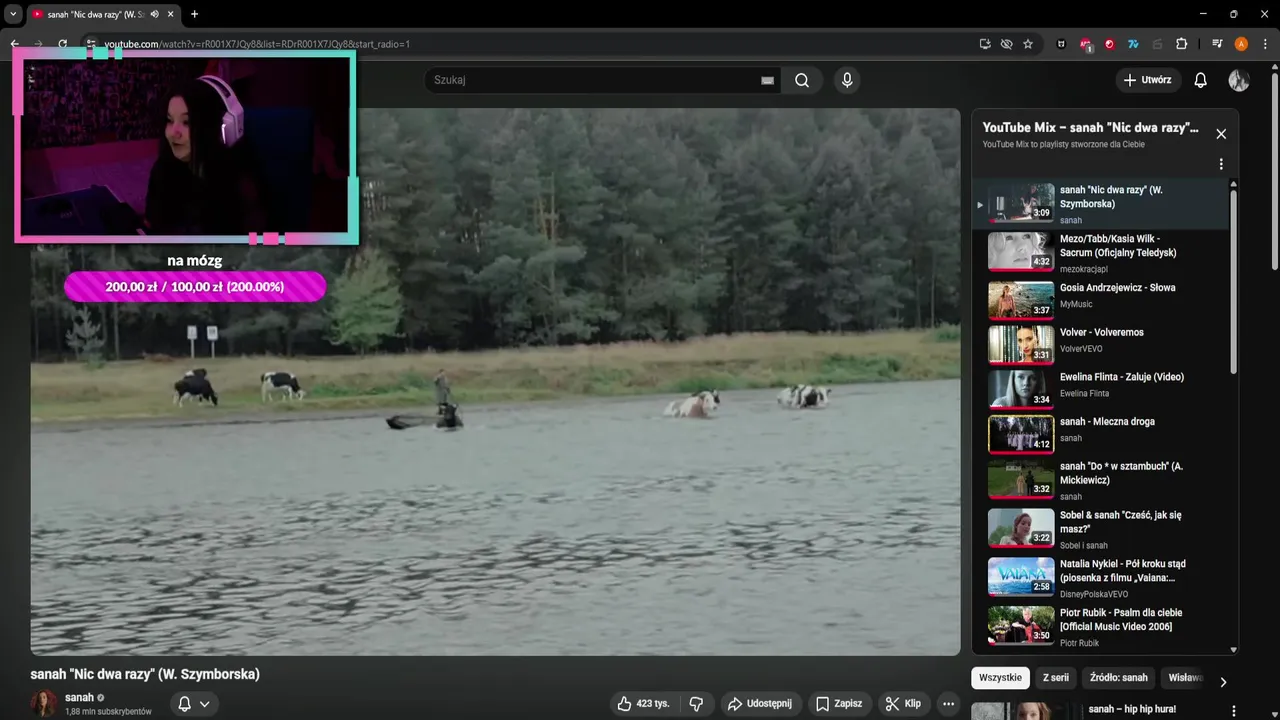Select Sobel & sanah "Cześć, jak się masz?"
This screenshot has width=1280, height=720.
(1100, 529)
